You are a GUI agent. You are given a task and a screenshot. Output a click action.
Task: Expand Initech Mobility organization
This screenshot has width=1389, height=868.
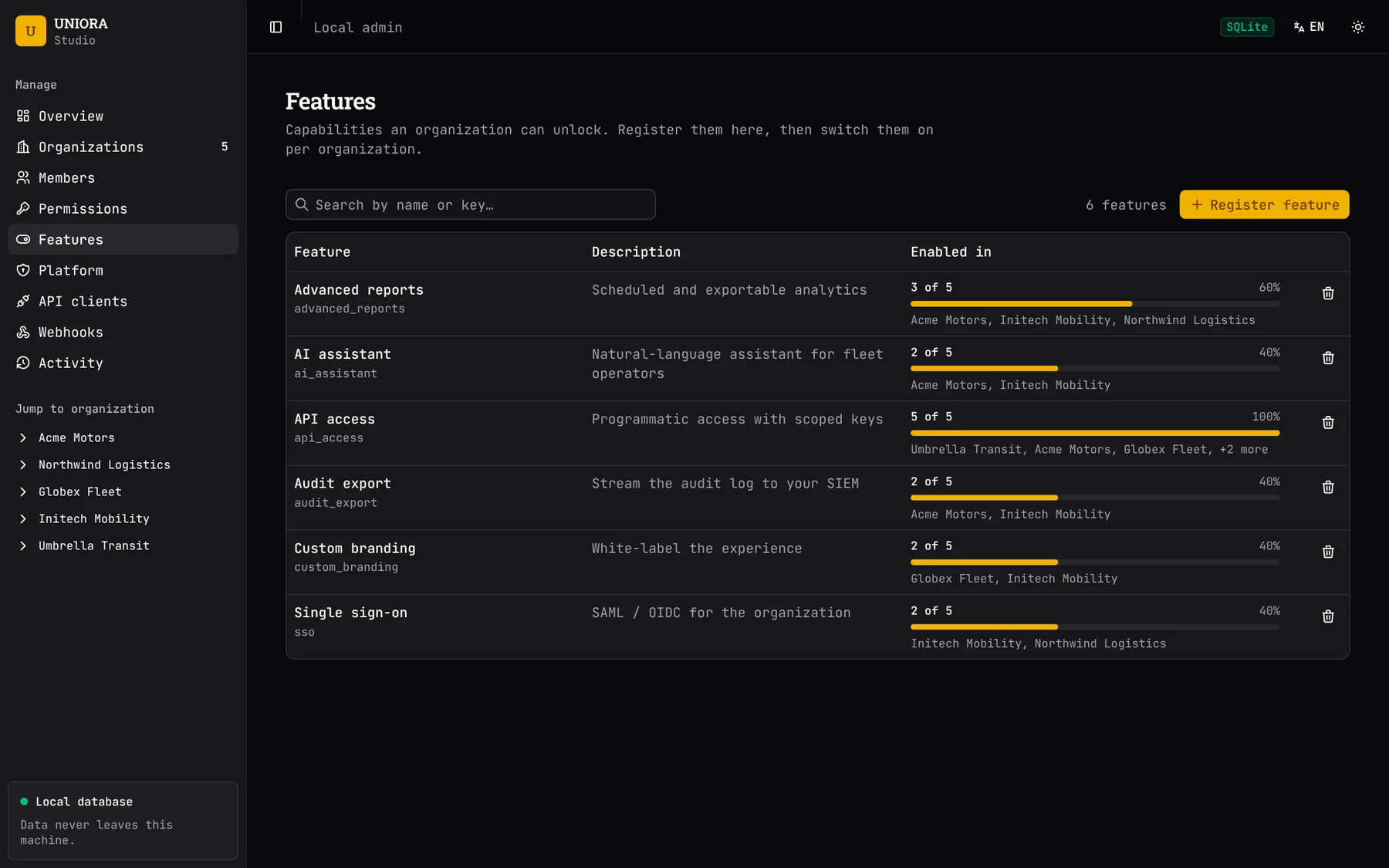click(x=23, y=518)
